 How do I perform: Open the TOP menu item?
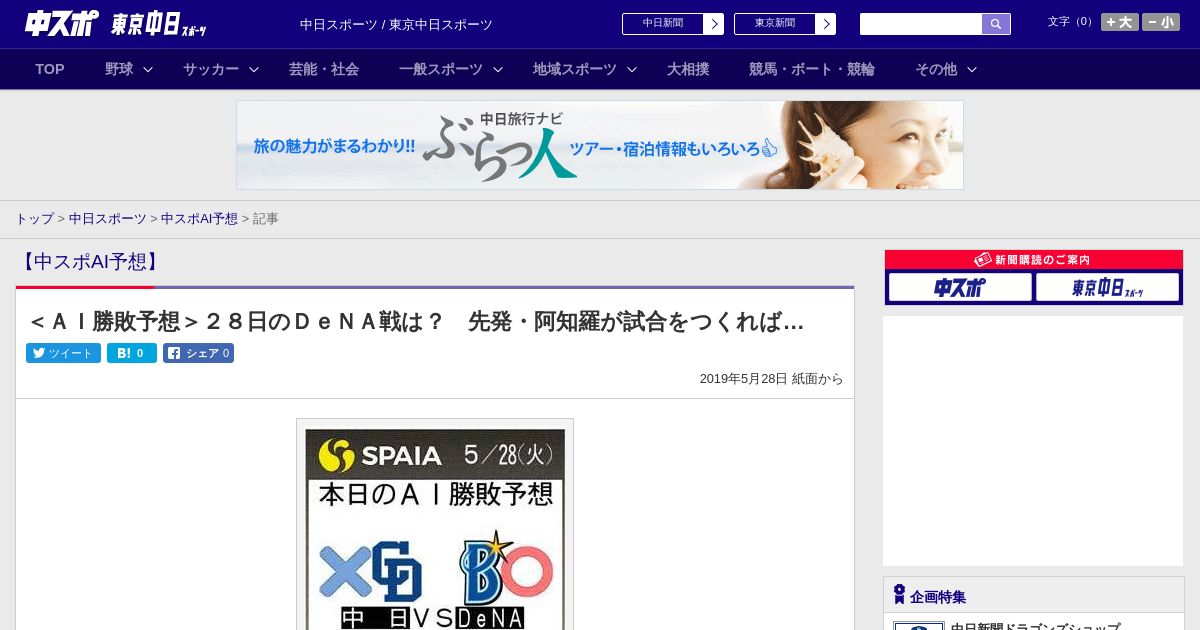[50, 69]
